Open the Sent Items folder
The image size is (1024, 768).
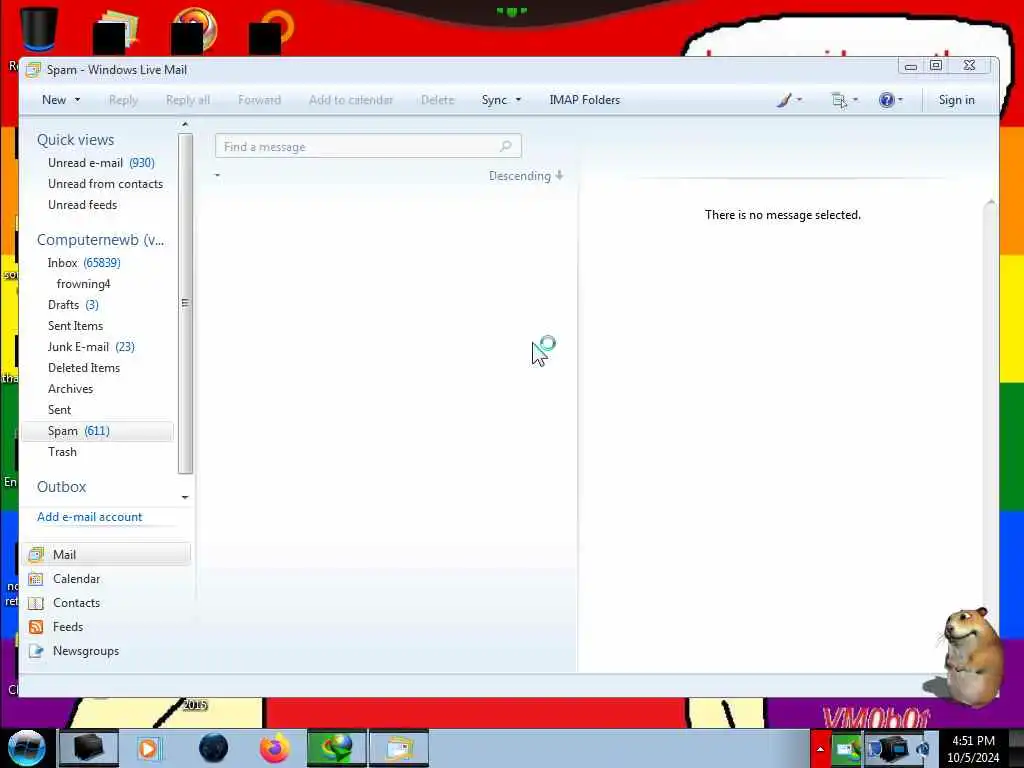click(75, 325)
